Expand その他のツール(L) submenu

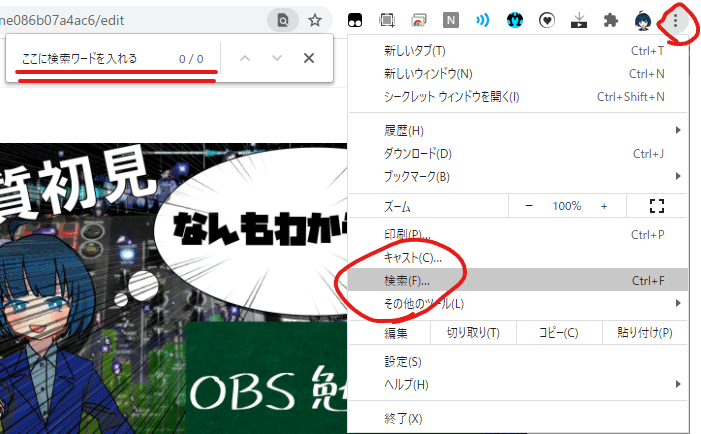(518, 303)
